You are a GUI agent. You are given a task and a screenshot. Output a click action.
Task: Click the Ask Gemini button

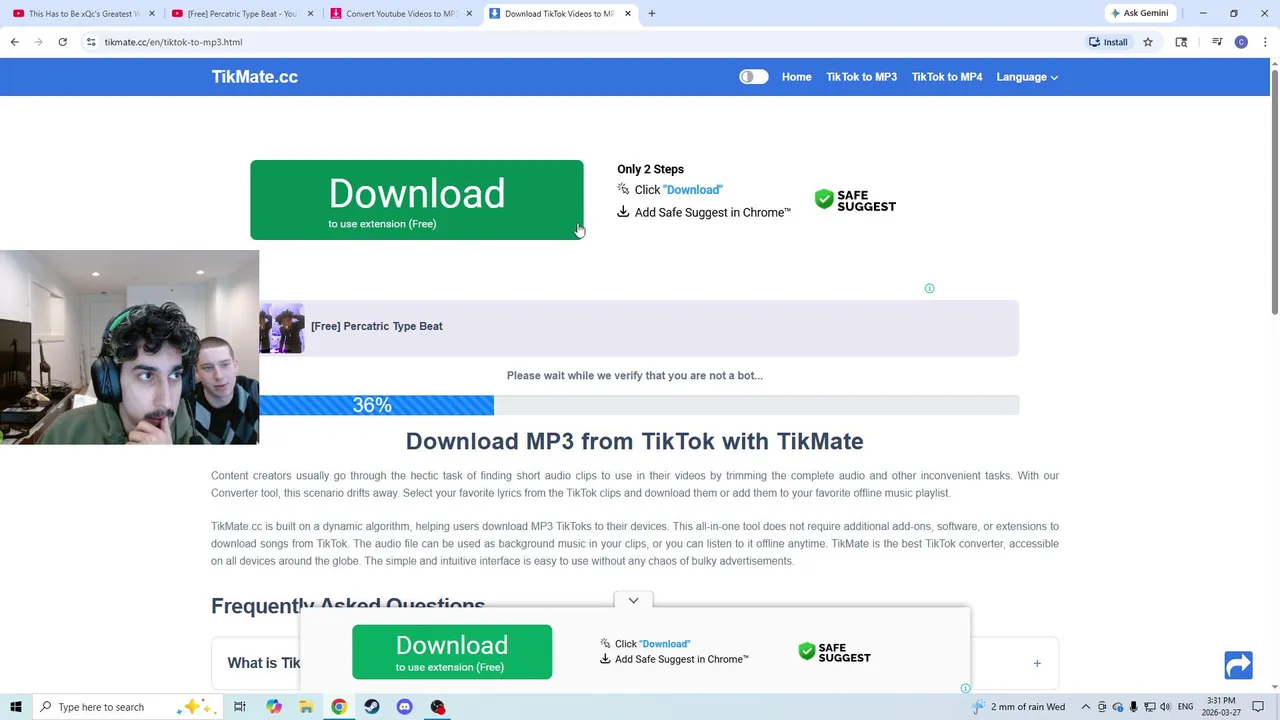1139,13
